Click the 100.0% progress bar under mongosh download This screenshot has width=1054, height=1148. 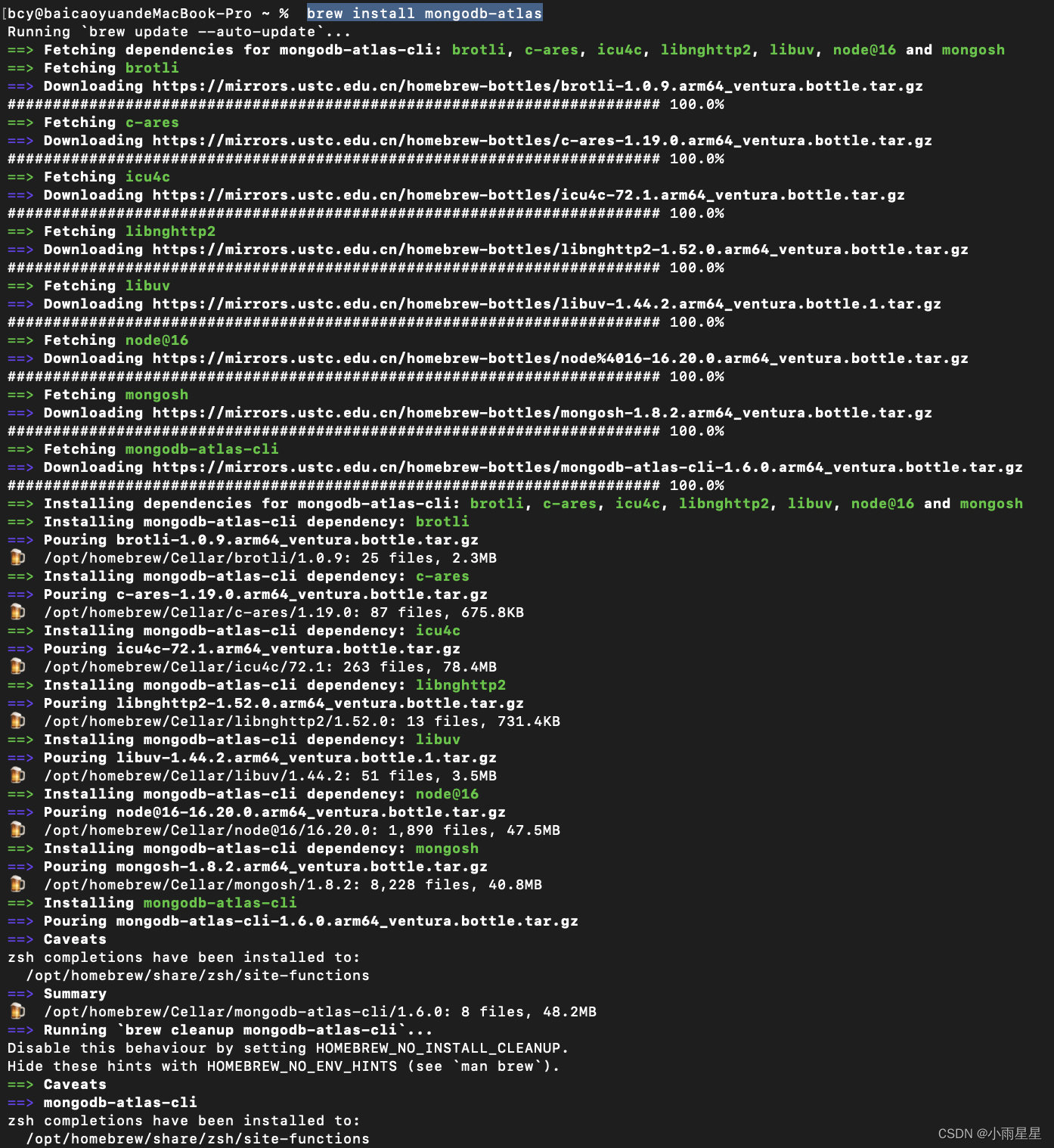[366, 431]
